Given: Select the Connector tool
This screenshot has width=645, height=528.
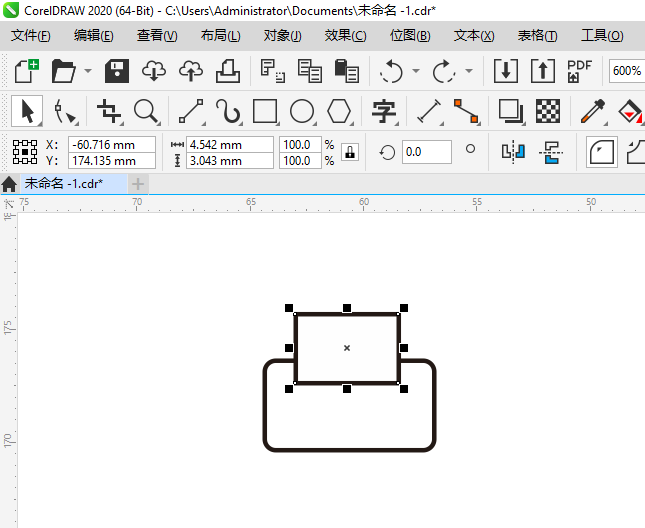Looking at the screenshot, I should click(466, 111).
